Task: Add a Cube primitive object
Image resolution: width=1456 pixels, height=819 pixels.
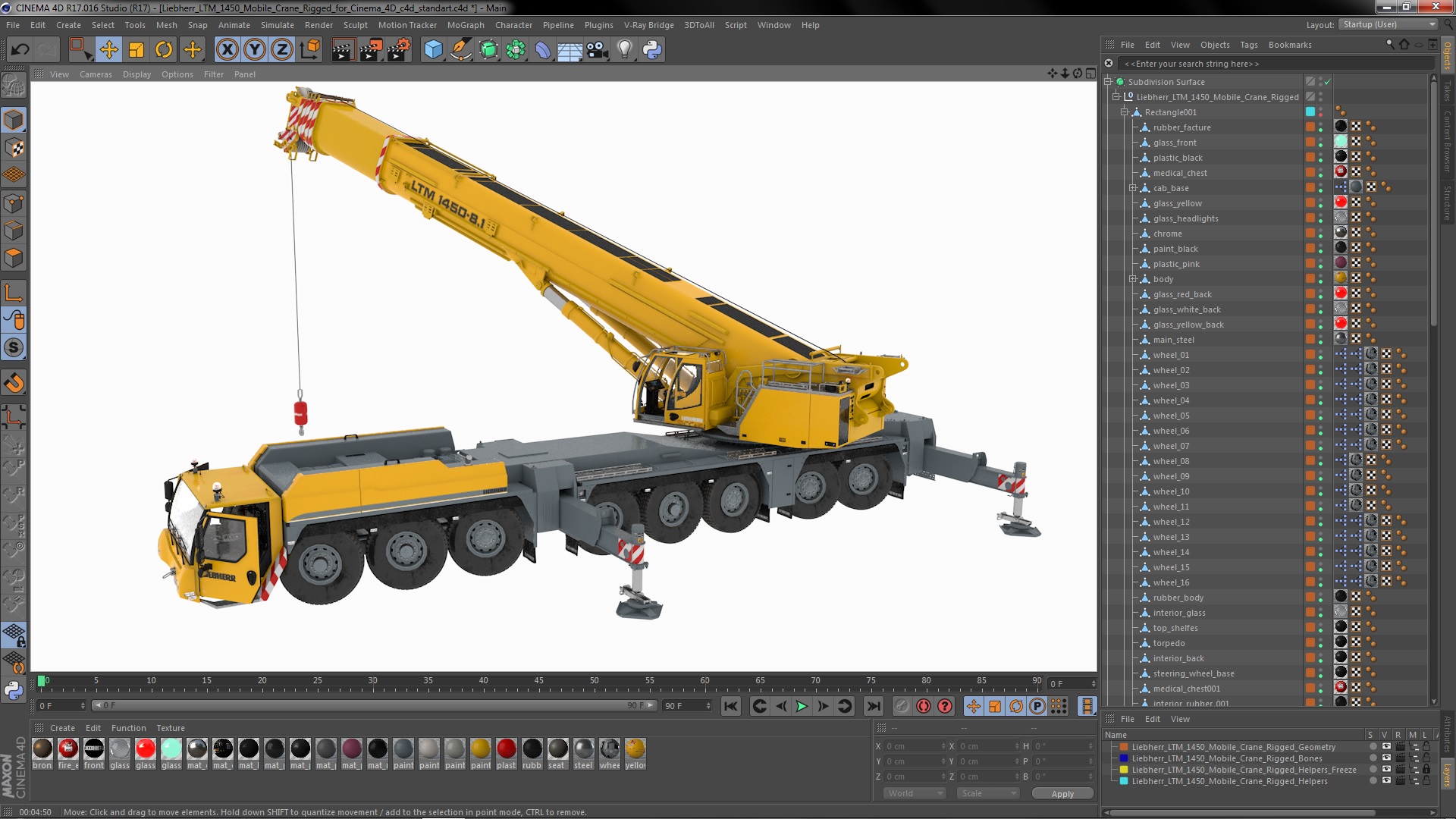Action: pos(433,50)
